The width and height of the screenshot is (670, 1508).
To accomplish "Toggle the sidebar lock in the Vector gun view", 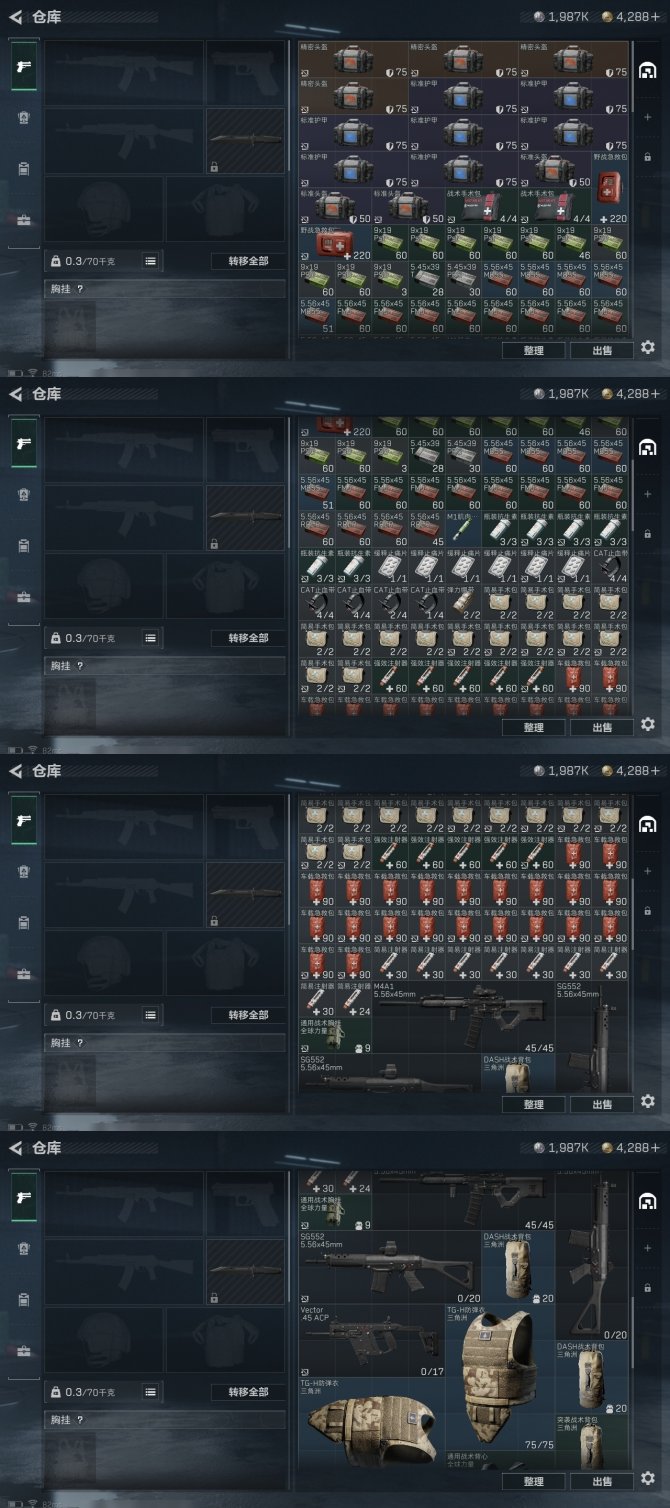I will [x=648, y=1287].
